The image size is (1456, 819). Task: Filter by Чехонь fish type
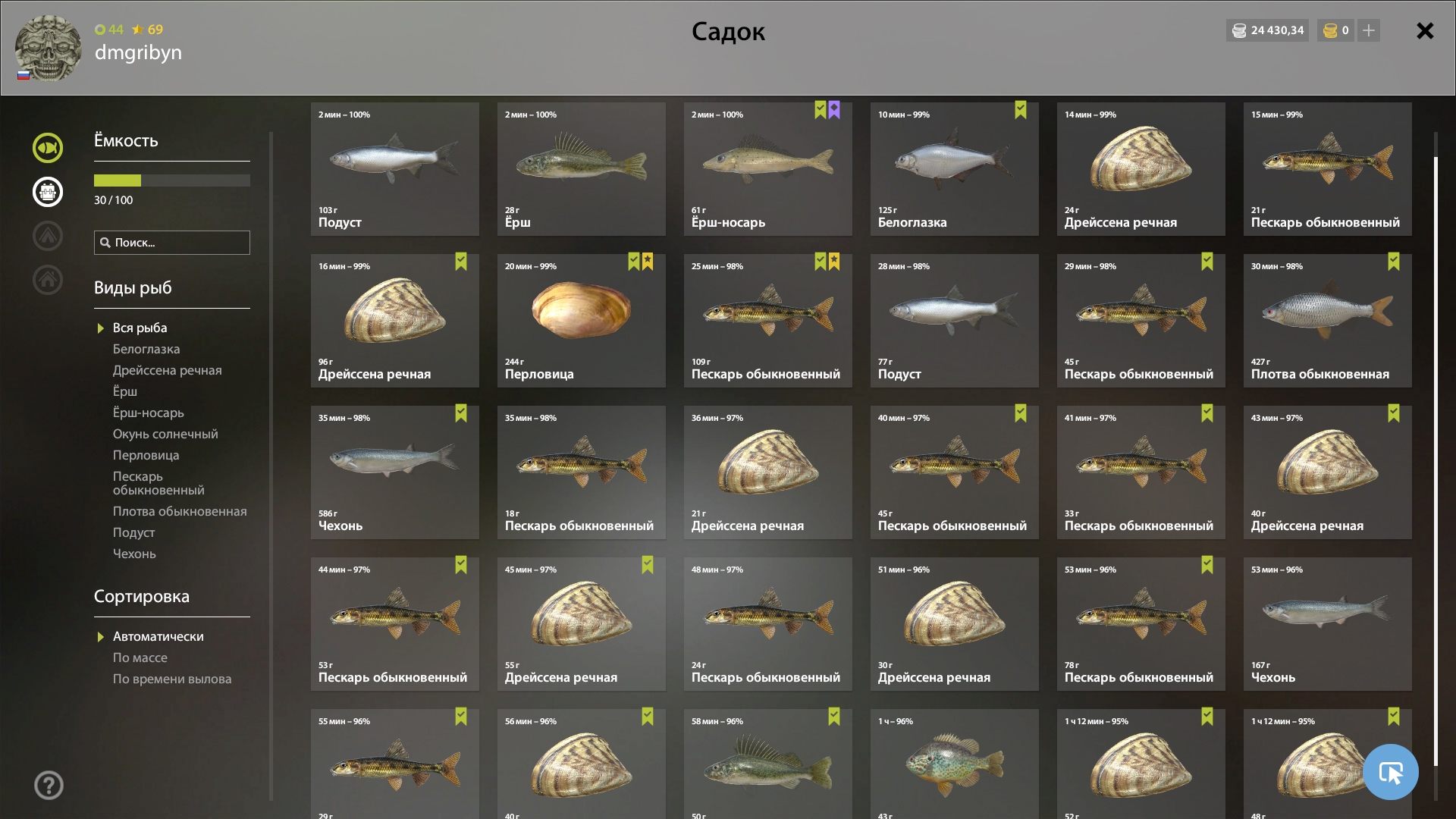point(134,554)
